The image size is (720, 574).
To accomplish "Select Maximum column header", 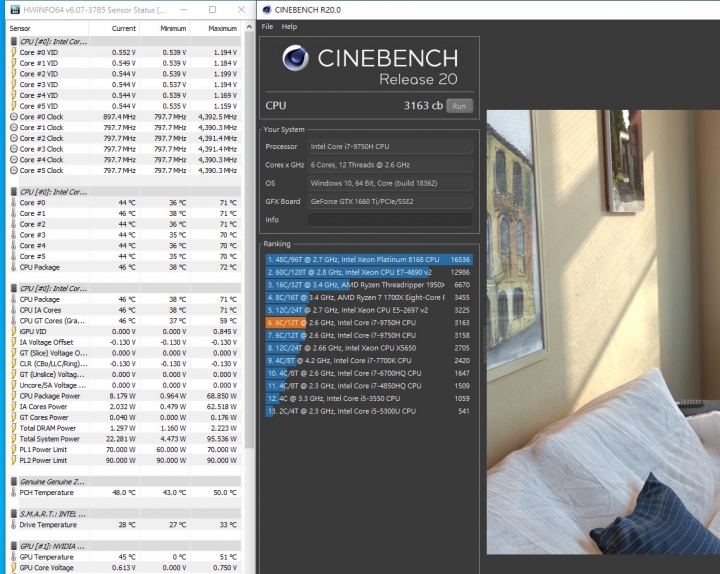I will pos(222,28).
